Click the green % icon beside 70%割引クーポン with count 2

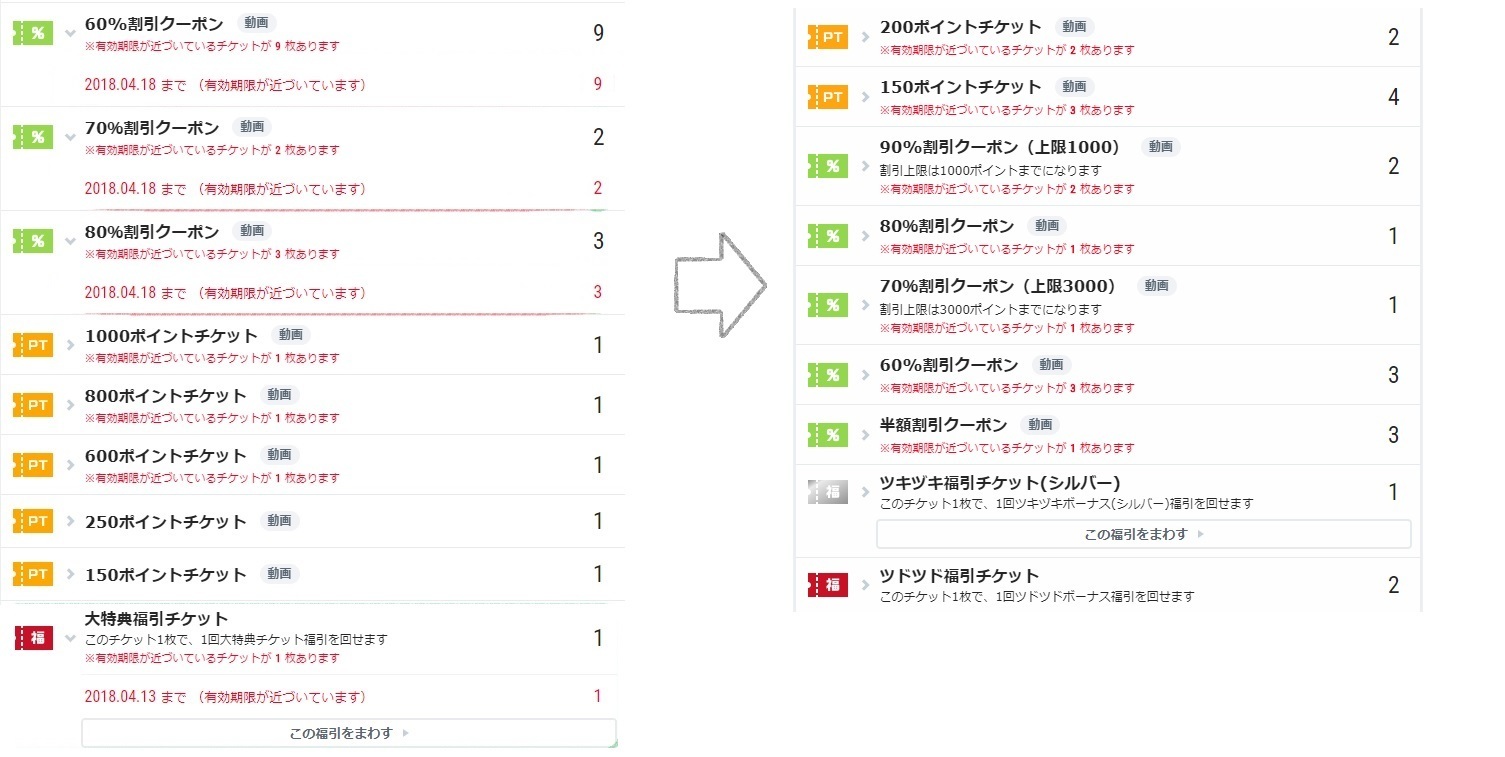click(x=32, y=137)
